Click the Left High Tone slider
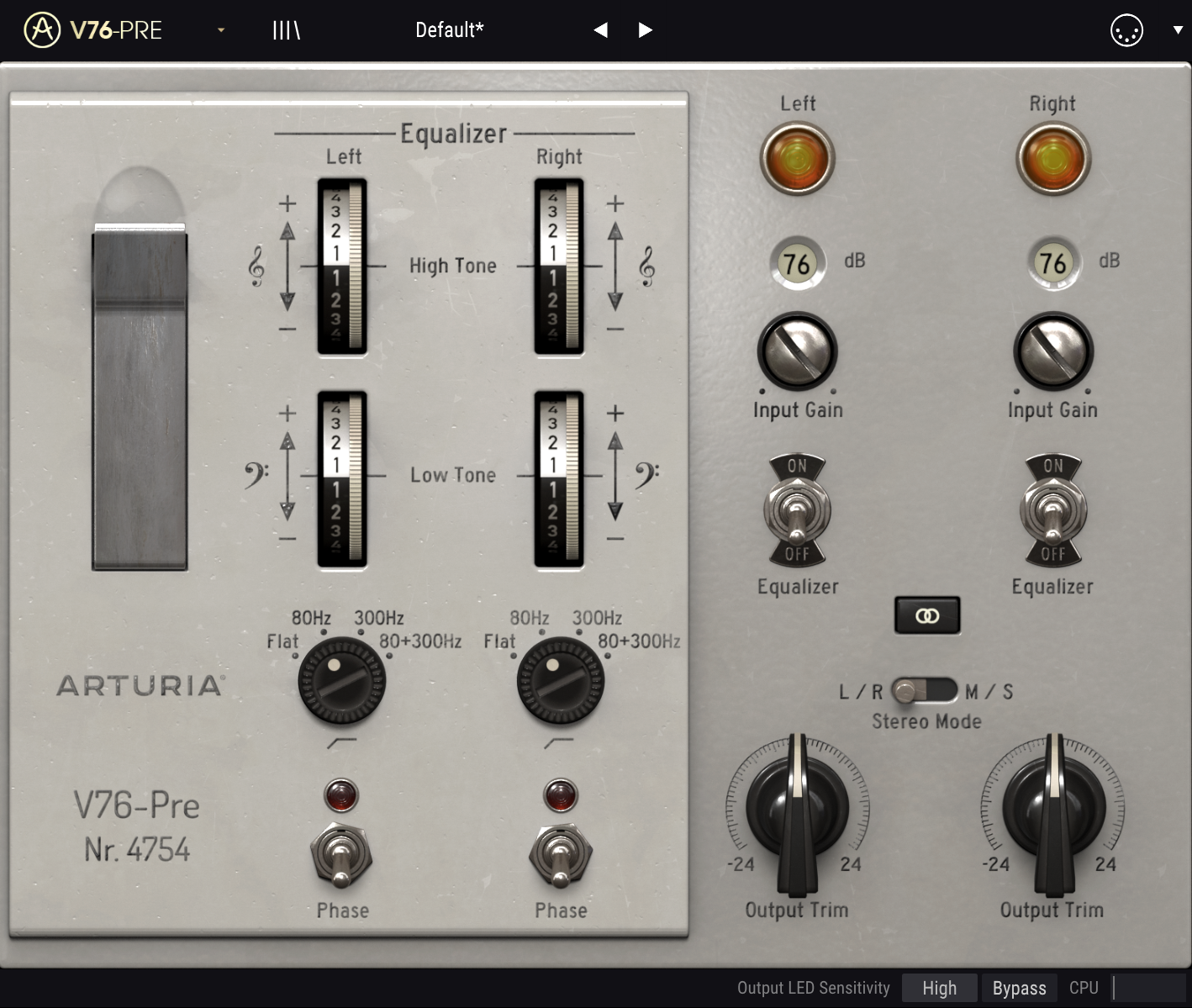 pos(341,267)
